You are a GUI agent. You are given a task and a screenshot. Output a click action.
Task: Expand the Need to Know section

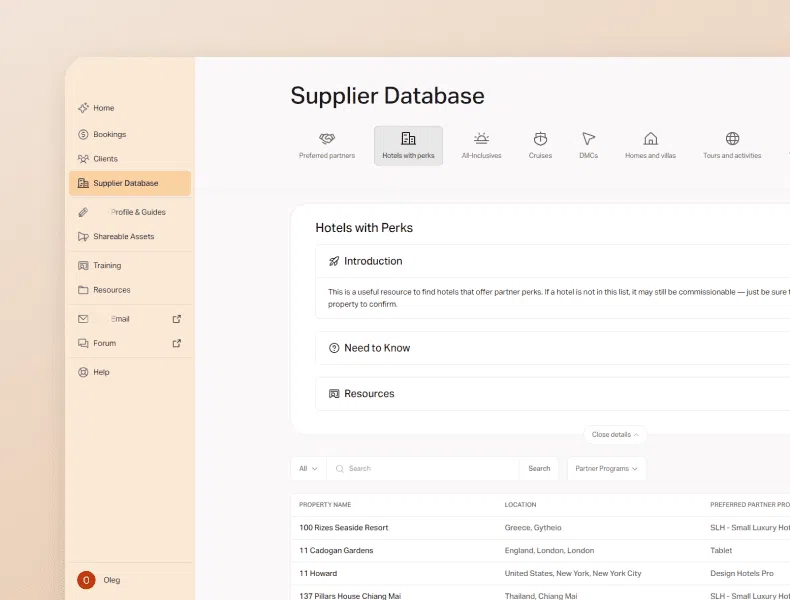click(x=553, y=348)
